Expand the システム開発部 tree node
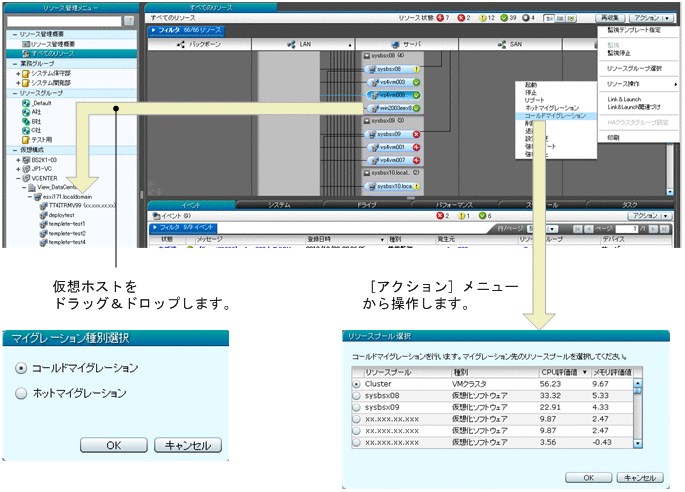 coord(18,83)
